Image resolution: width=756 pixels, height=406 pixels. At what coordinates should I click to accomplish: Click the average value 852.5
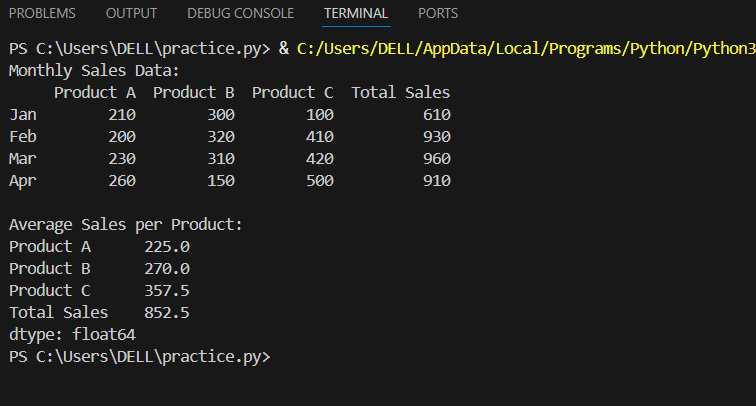(x=167, y=313)
